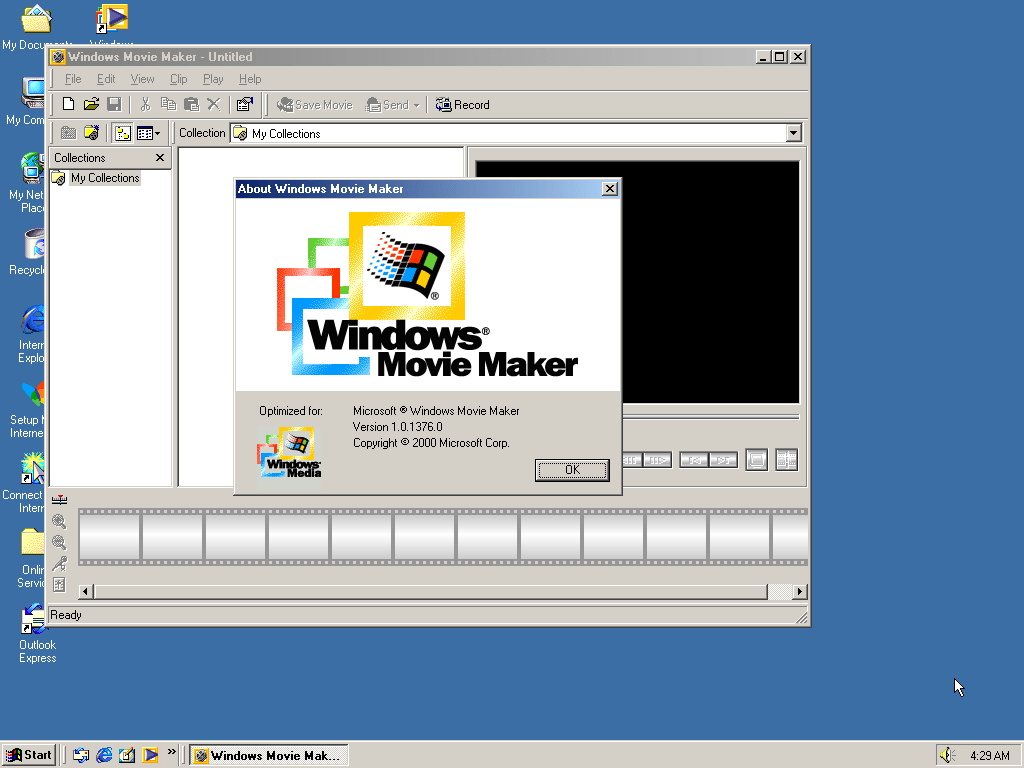The height and width of the screenshot is (768, 1024).
Task: Click the storyboard's right scroll arrow
Action: click(x=799, y=592)
